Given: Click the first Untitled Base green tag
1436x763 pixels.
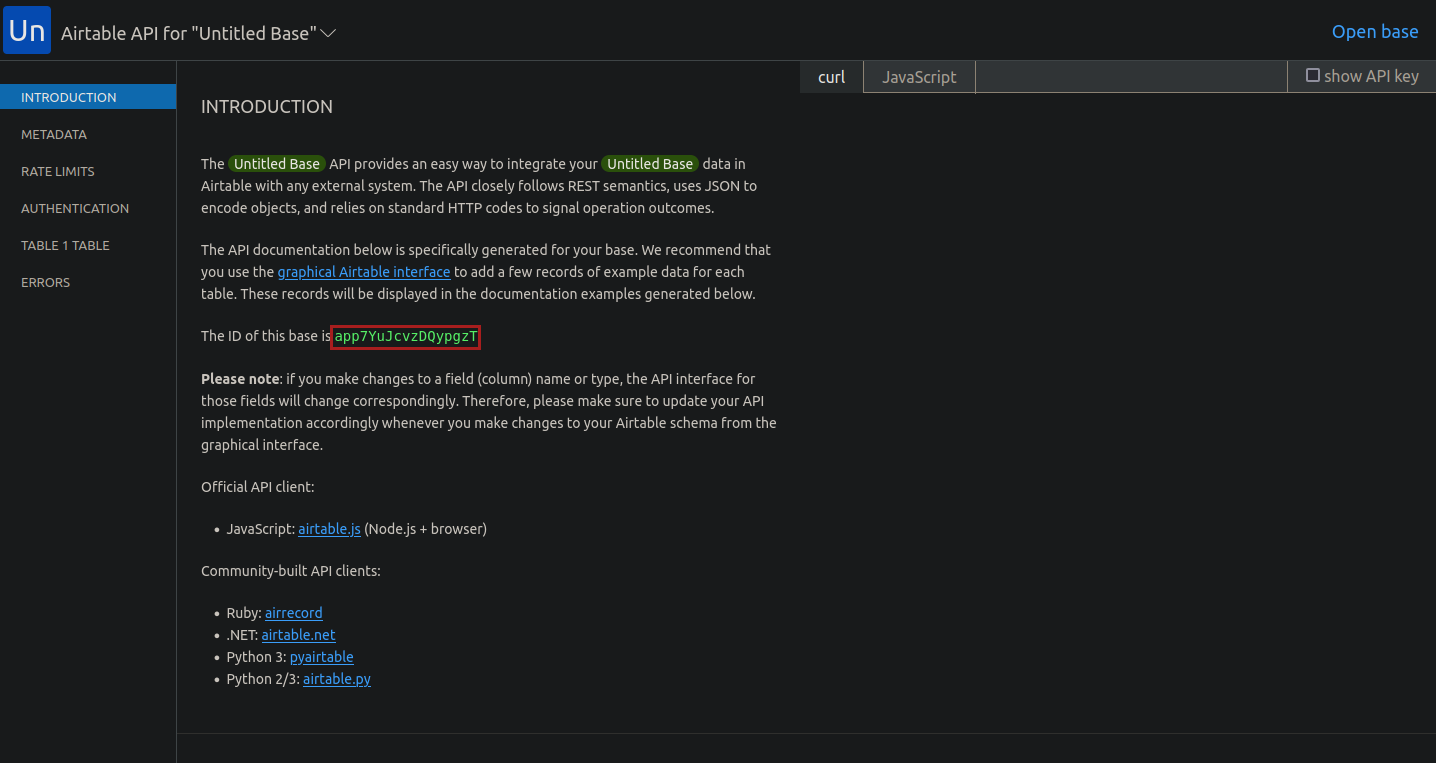Looking at the screenshot, I should tap(277, 164).
